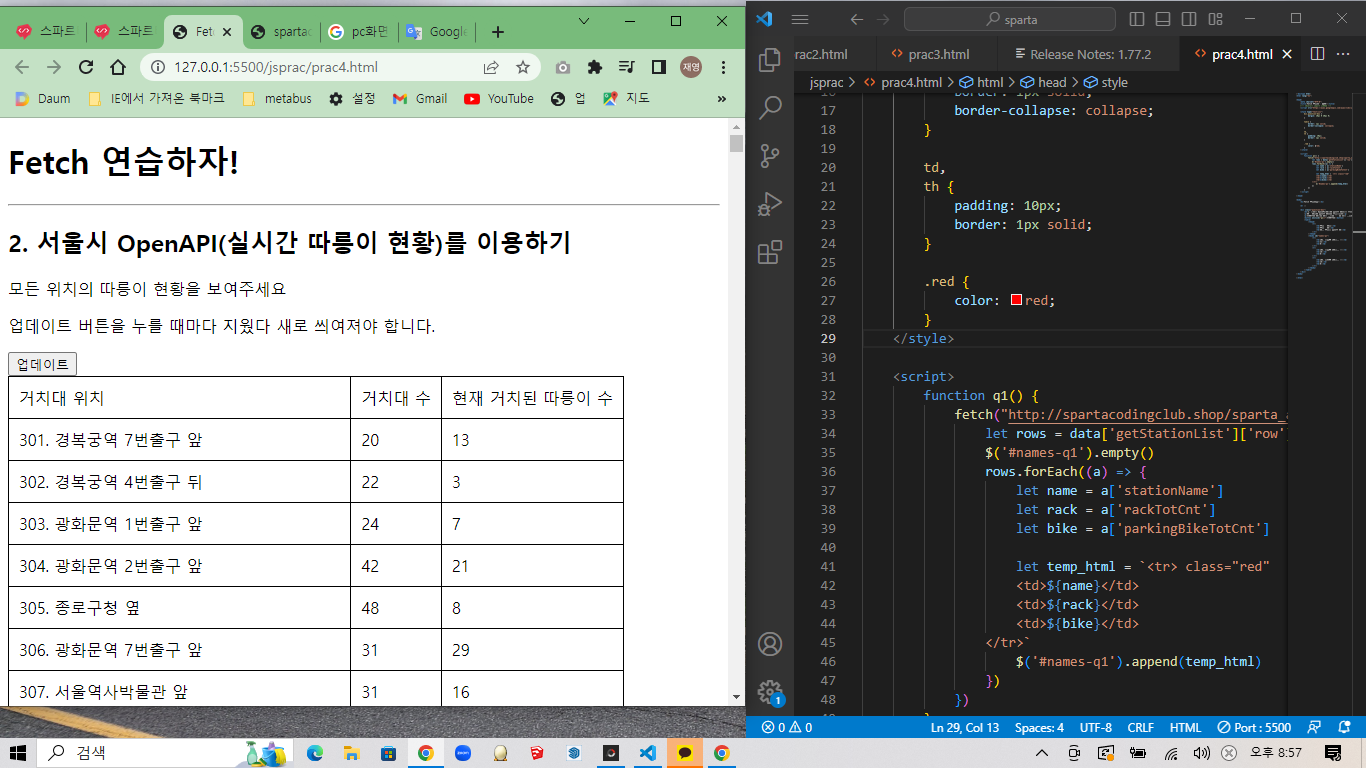Image resolution: width=1366 pixels, height=768 pixels.
Task: Click red color swatch in CSS
Action: coord(1016,300)
